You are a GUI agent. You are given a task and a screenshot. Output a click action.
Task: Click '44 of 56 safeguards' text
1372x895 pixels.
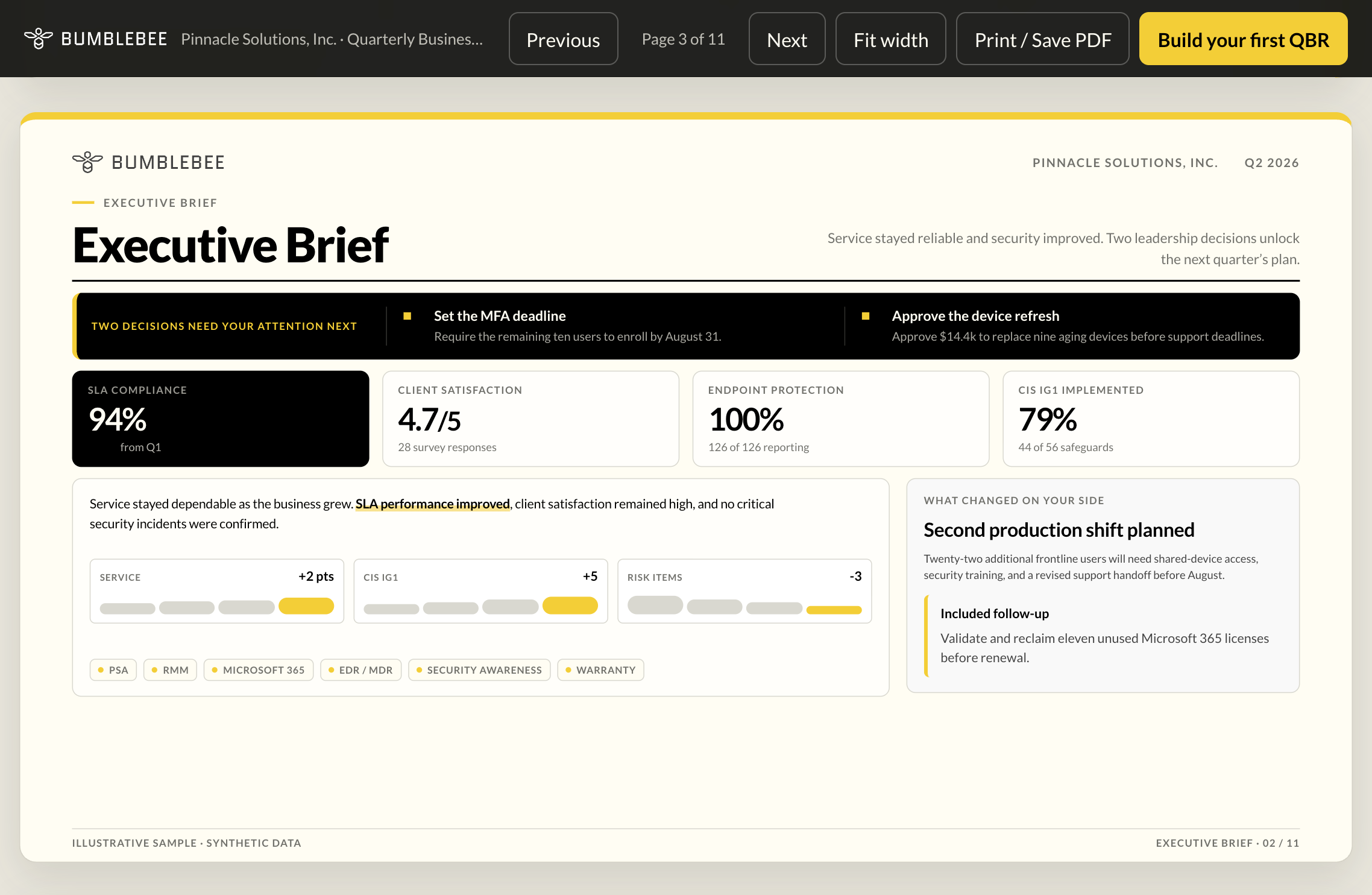coord(1065,447)
